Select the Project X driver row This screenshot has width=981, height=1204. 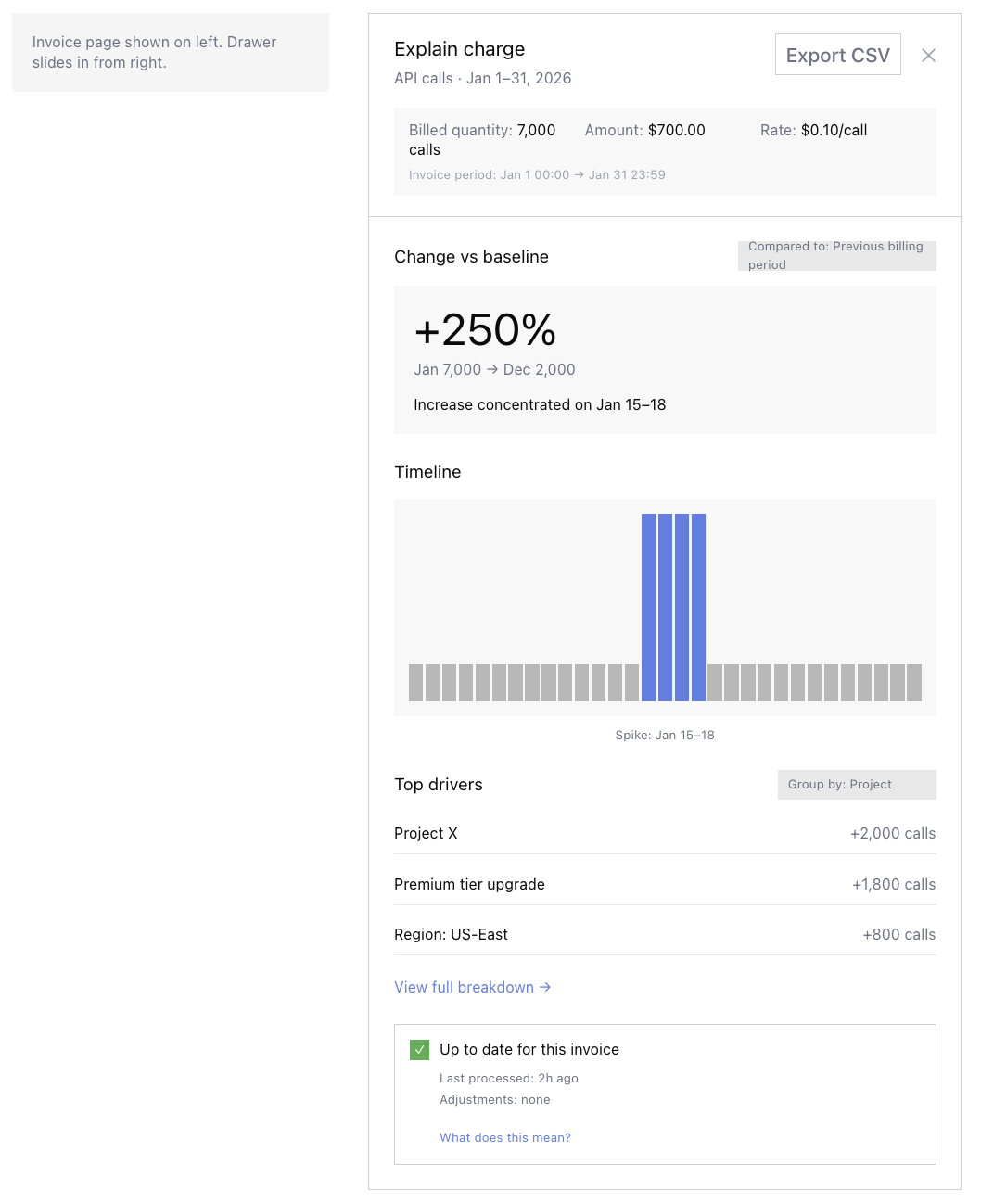pyautogui.click(x=664, y=833)
